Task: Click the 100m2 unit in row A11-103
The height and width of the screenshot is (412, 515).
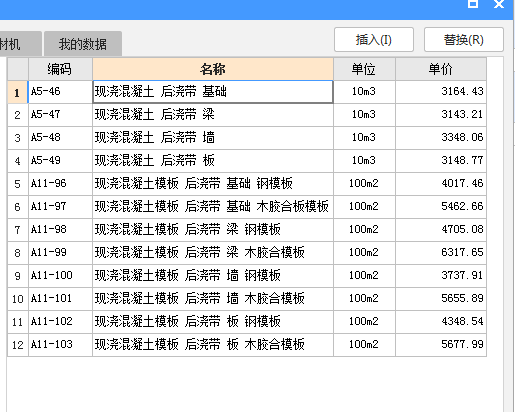Action: coord(364,344)
